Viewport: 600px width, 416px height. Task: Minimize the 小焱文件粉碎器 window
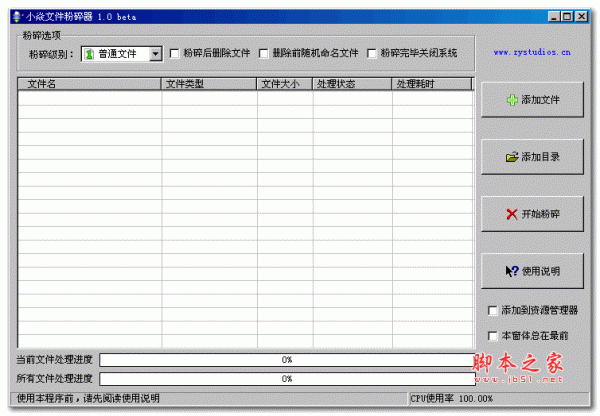[554, 16]
